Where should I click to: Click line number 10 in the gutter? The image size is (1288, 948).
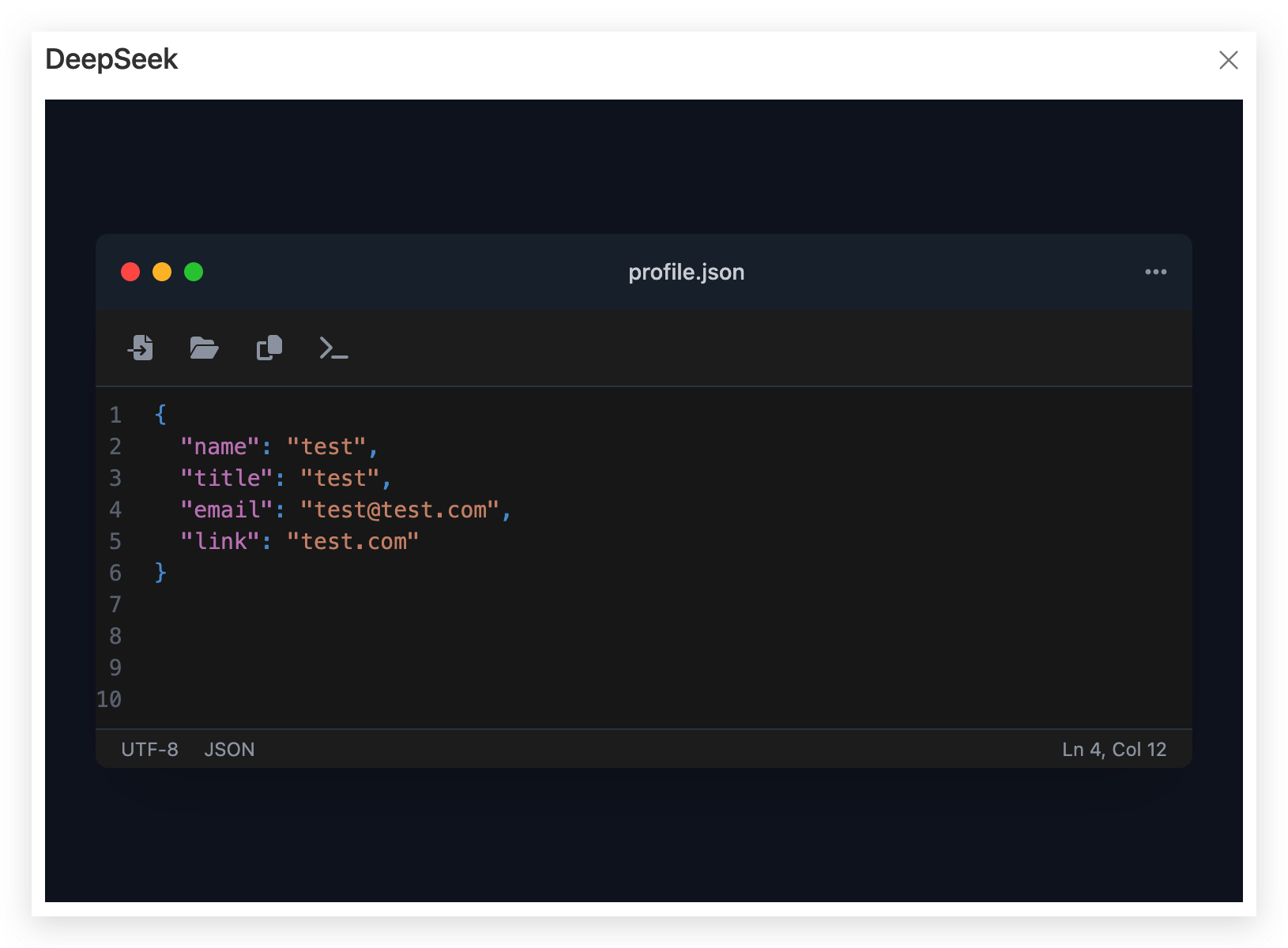[x=109, y=699]
